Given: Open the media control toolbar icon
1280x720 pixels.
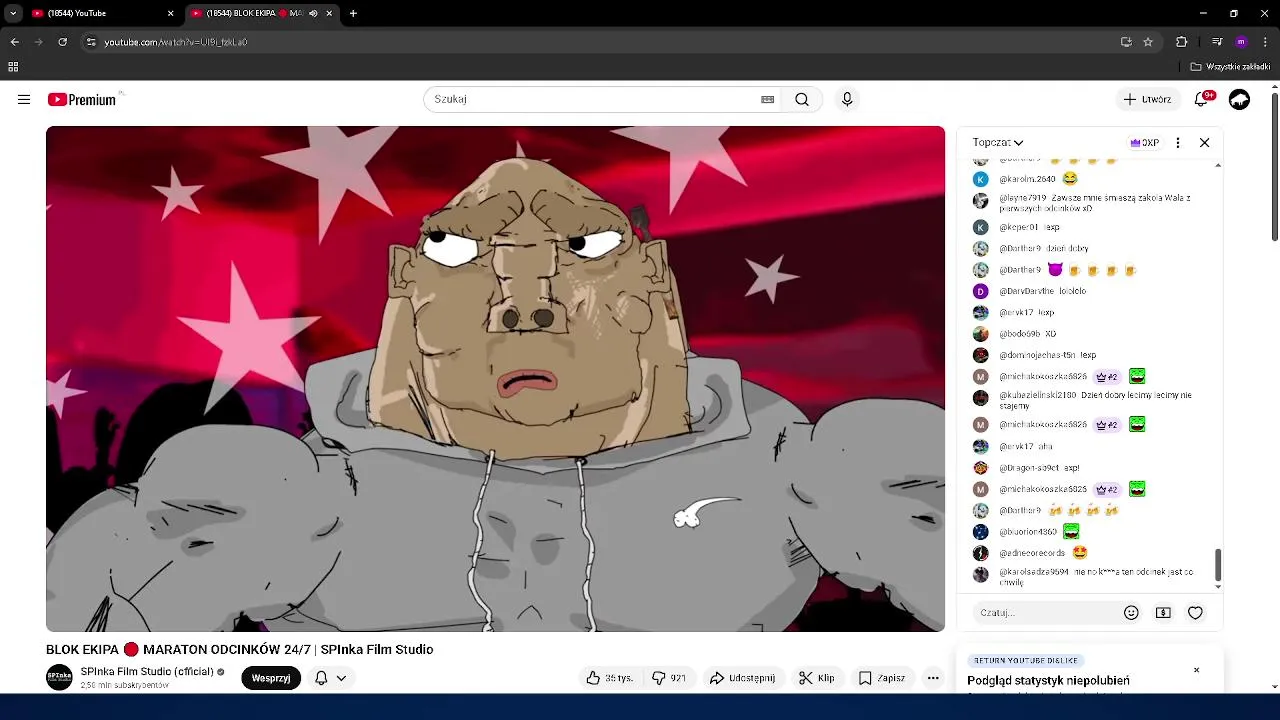Looking at the screenshot, I should [1217, 42].
